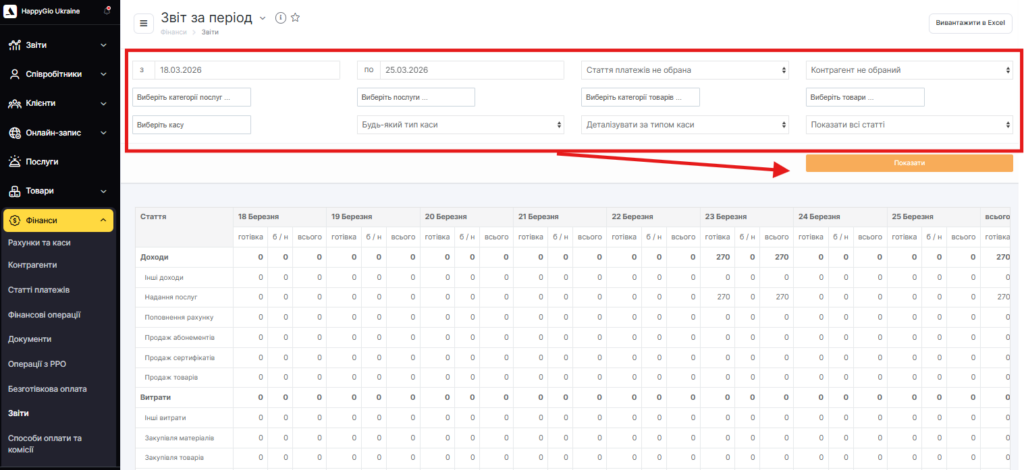Star the report as favorite
Screen dimensions: 1024x470
(x=295, y=18)
